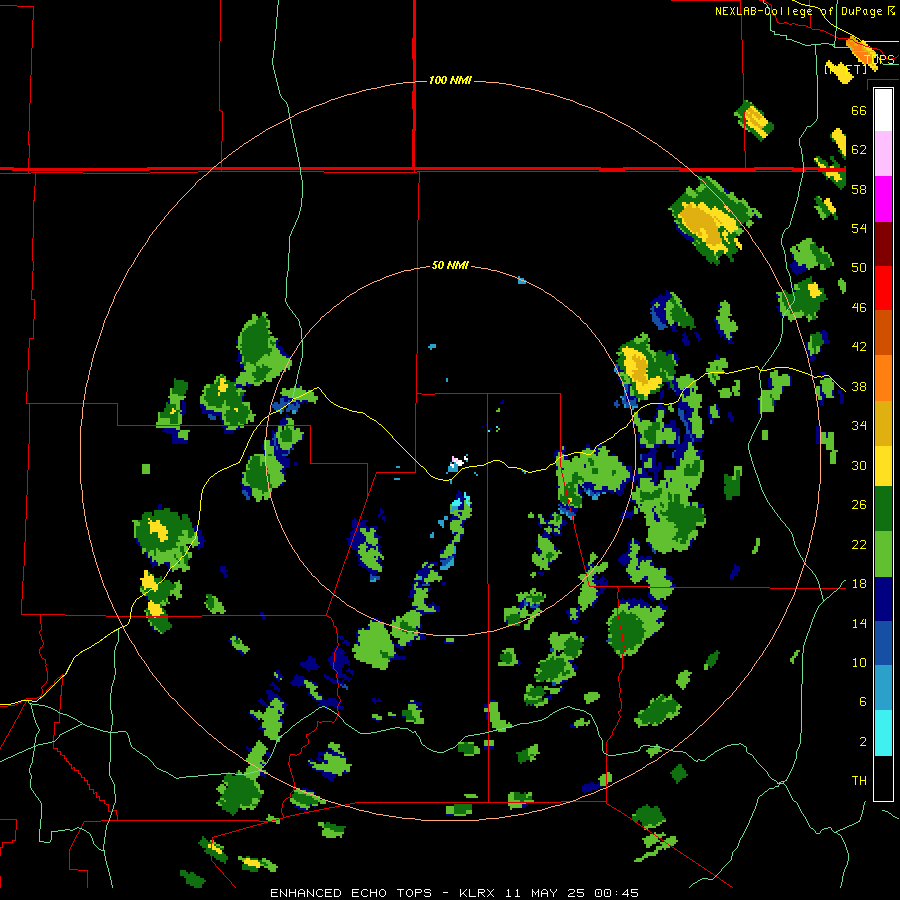
Task: Click the pink-white echo at radar center
Action: point(457,460)
